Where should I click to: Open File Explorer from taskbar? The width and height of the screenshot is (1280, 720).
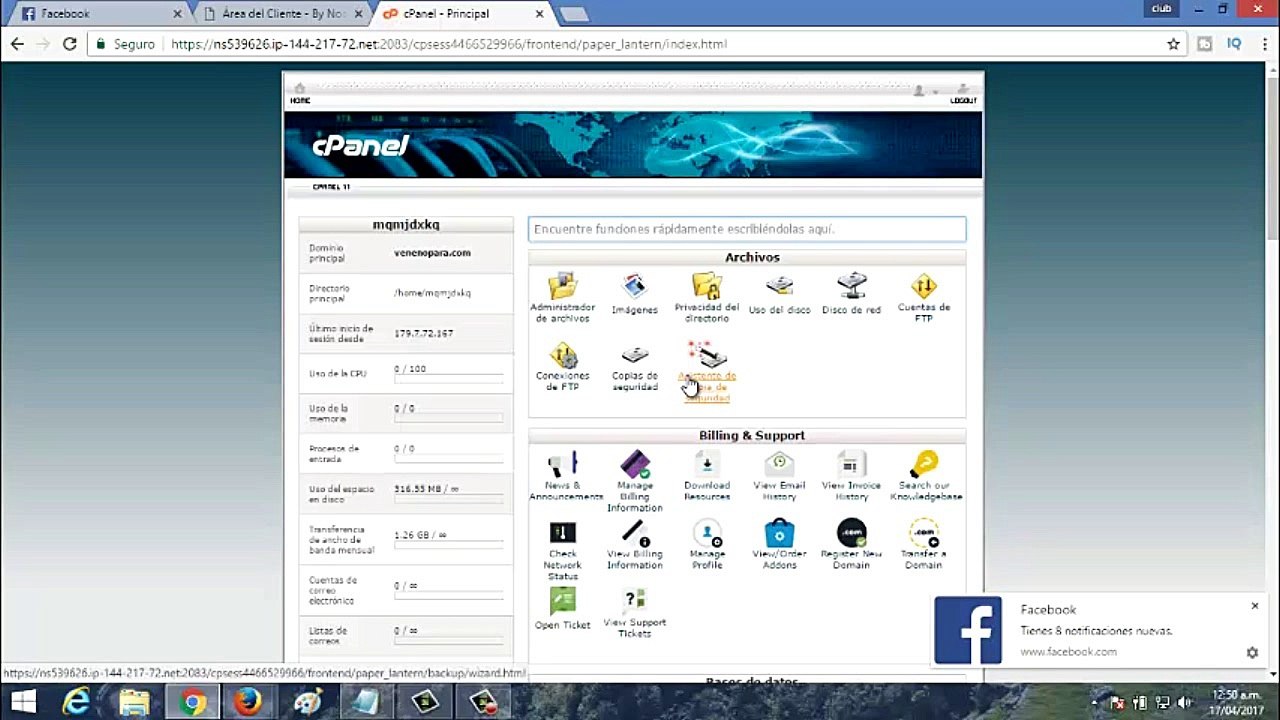[x=134, y=702]
